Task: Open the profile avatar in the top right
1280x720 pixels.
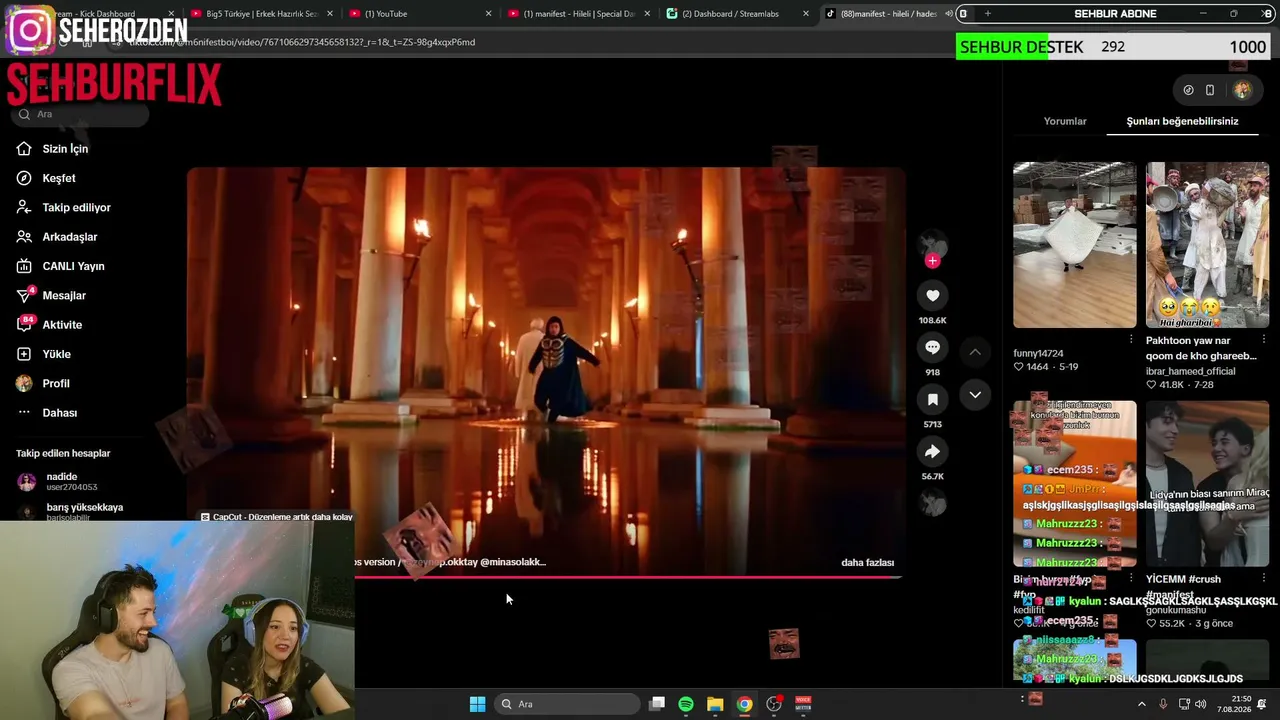Action: [x=1242, y=90]
